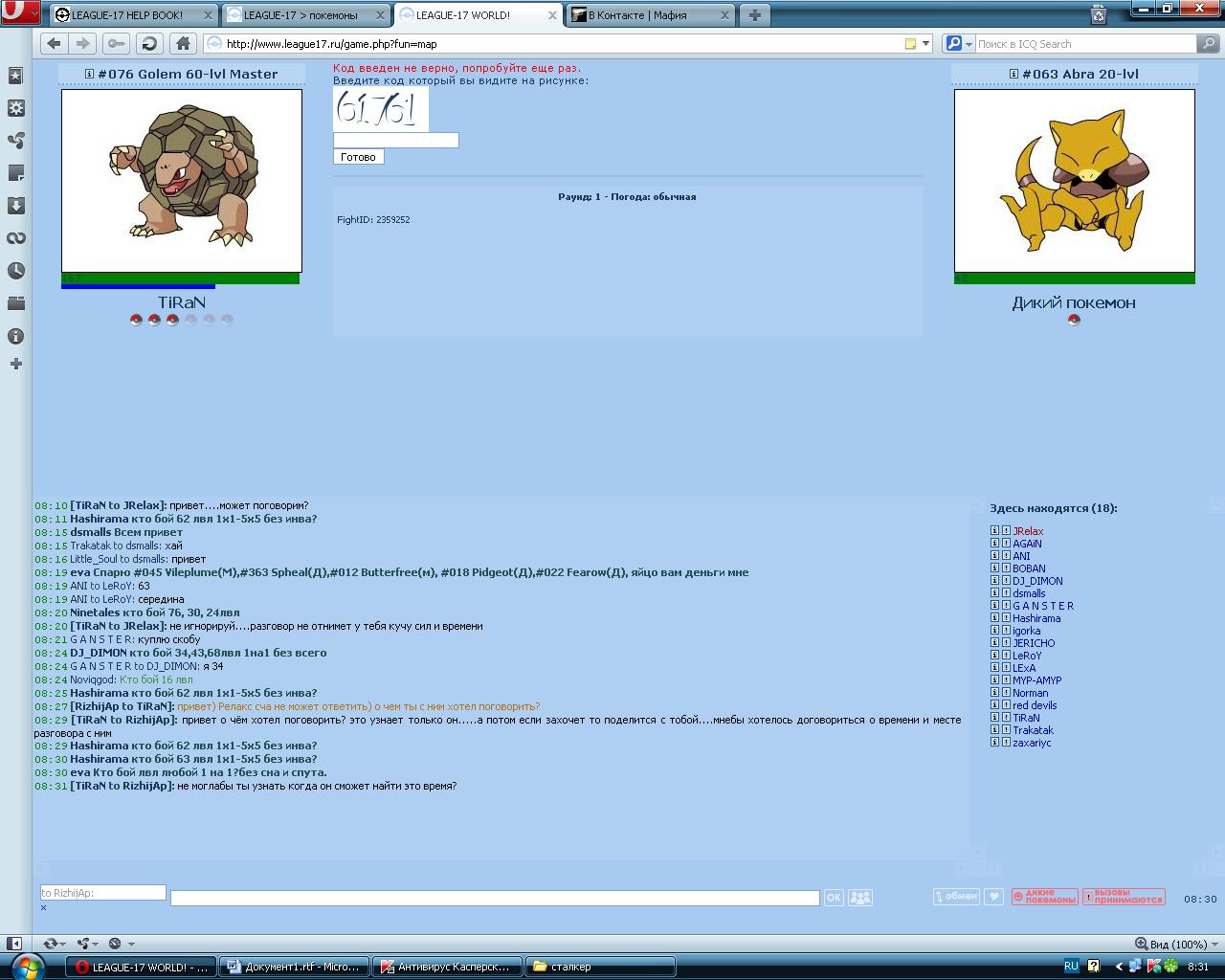Open Windows folder panel in sidebar
Viewport: 1225px width, 980px height.
pyautogui.click(x=15, y=303)
